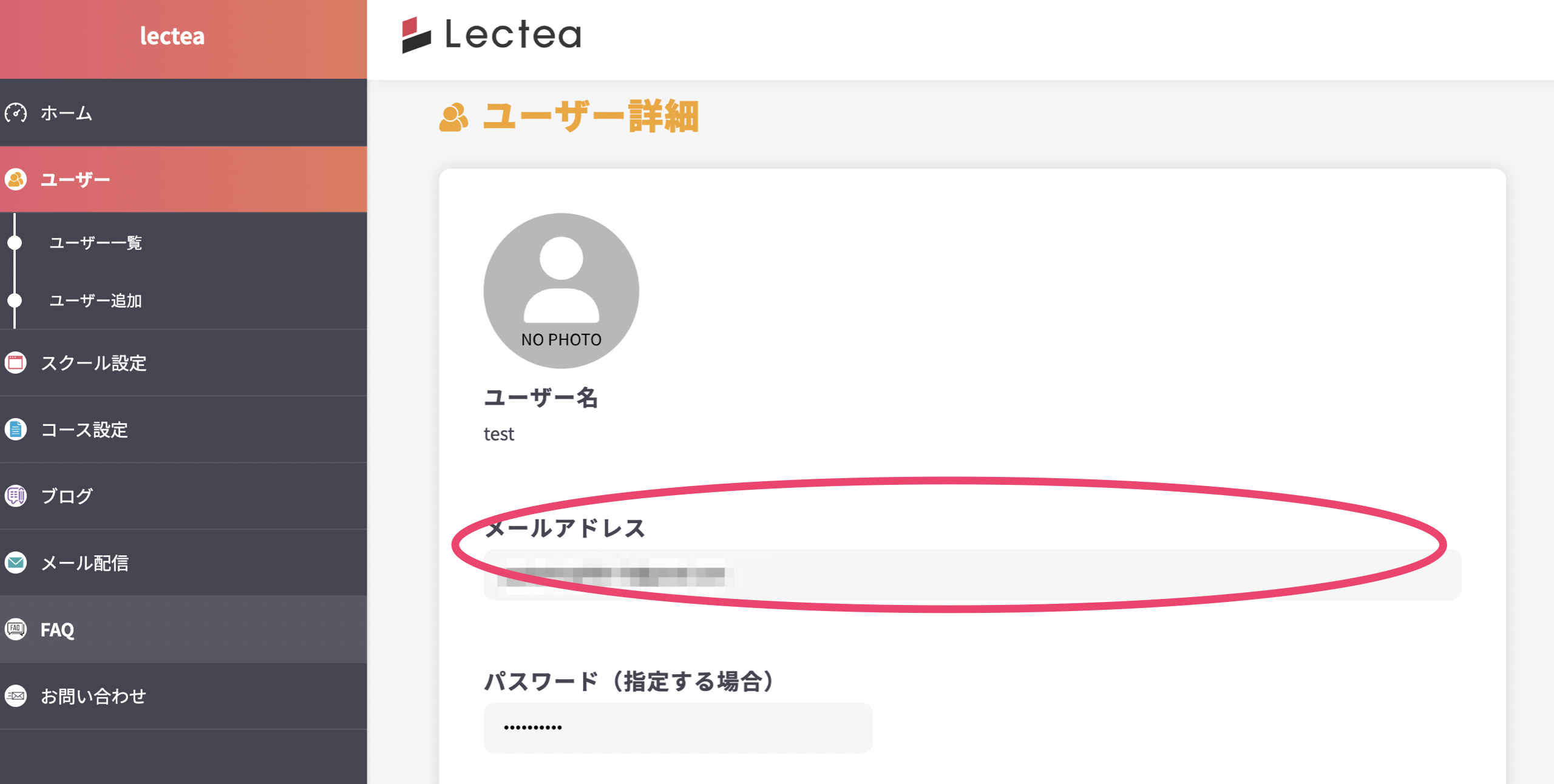
Task: Click the lectea sidebar title
Action: tap(172, 36)
